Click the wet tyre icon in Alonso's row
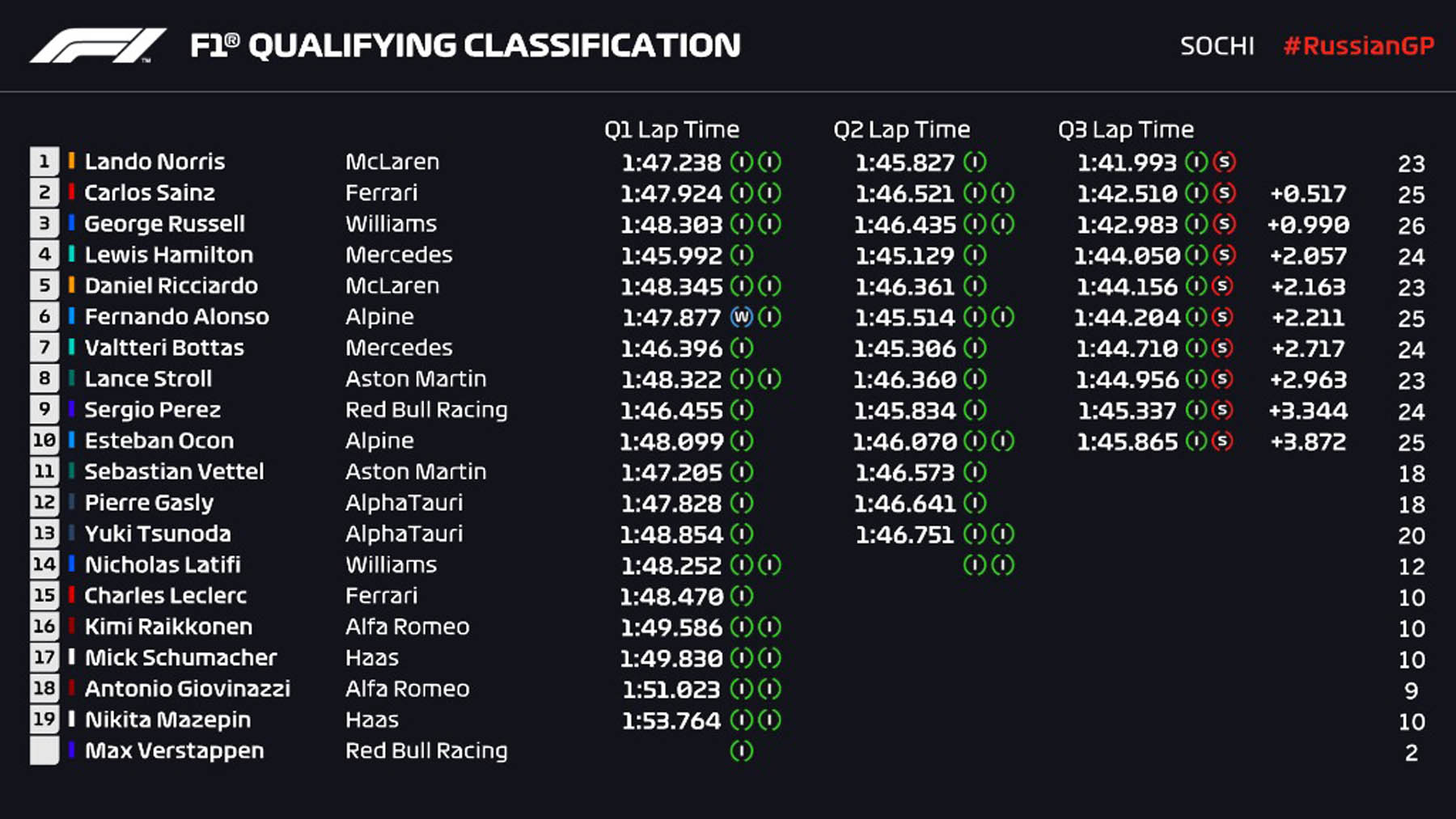 [x=741, y=317]
